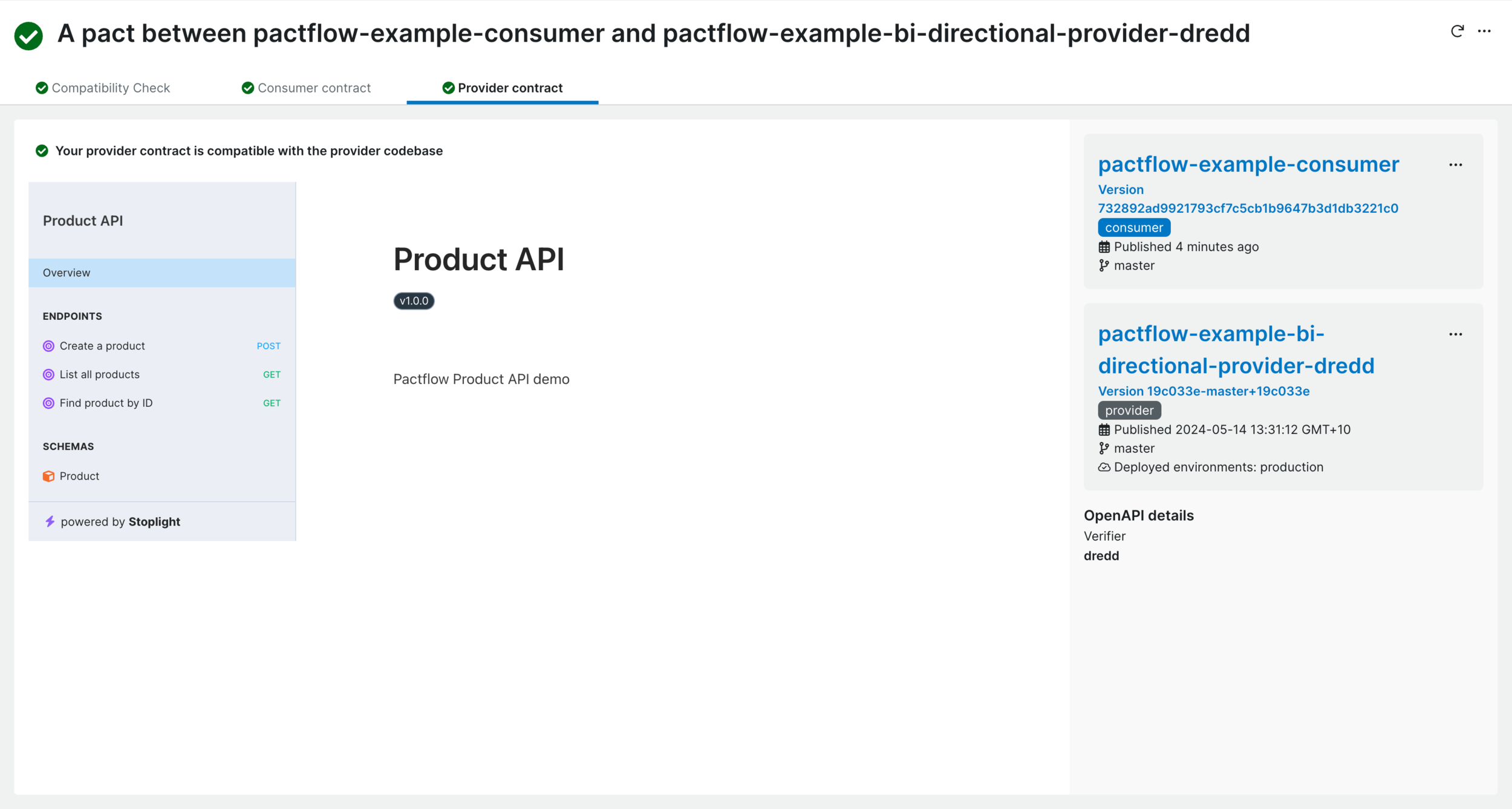Click the calendar icon near Published 4 minutes ago
The width and height of the screenshot is (1512, 809).
tap(1104, 246)
